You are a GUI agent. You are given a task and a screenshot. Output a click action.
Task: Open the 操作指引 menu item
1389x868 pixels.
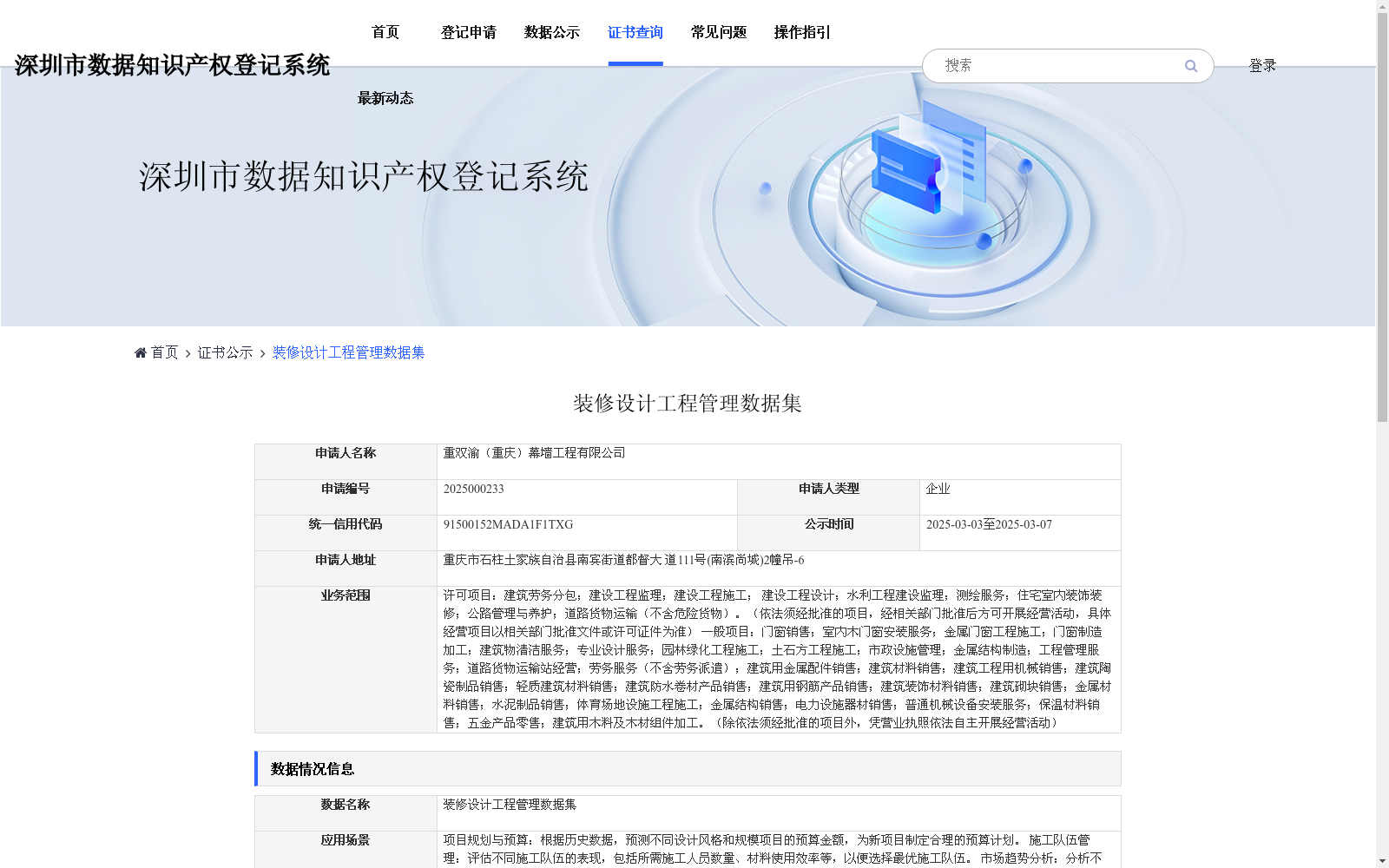tap(802, 32)
